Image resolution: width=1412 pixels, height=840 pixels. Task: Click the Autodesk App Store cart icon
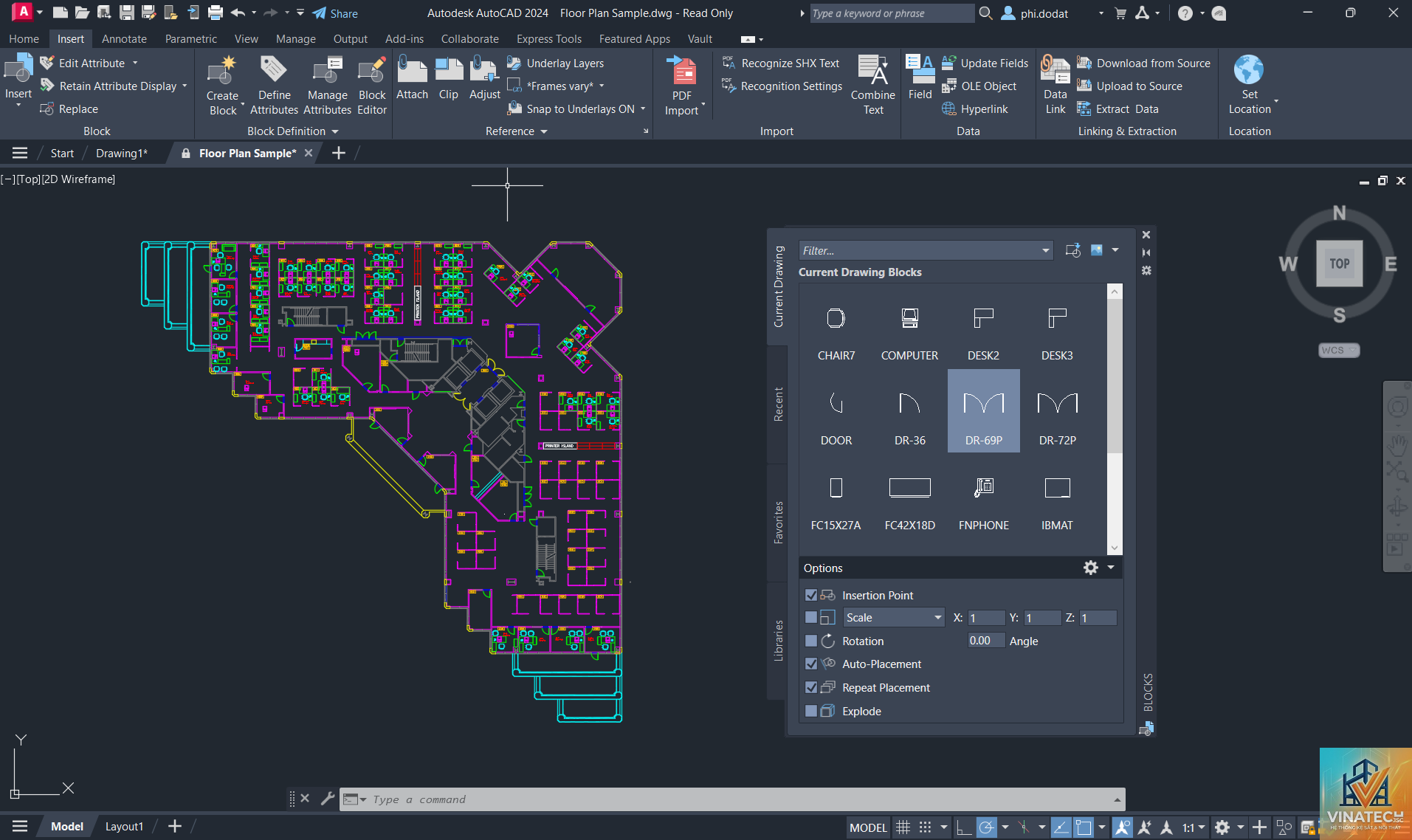click(x=1120, y=13)
